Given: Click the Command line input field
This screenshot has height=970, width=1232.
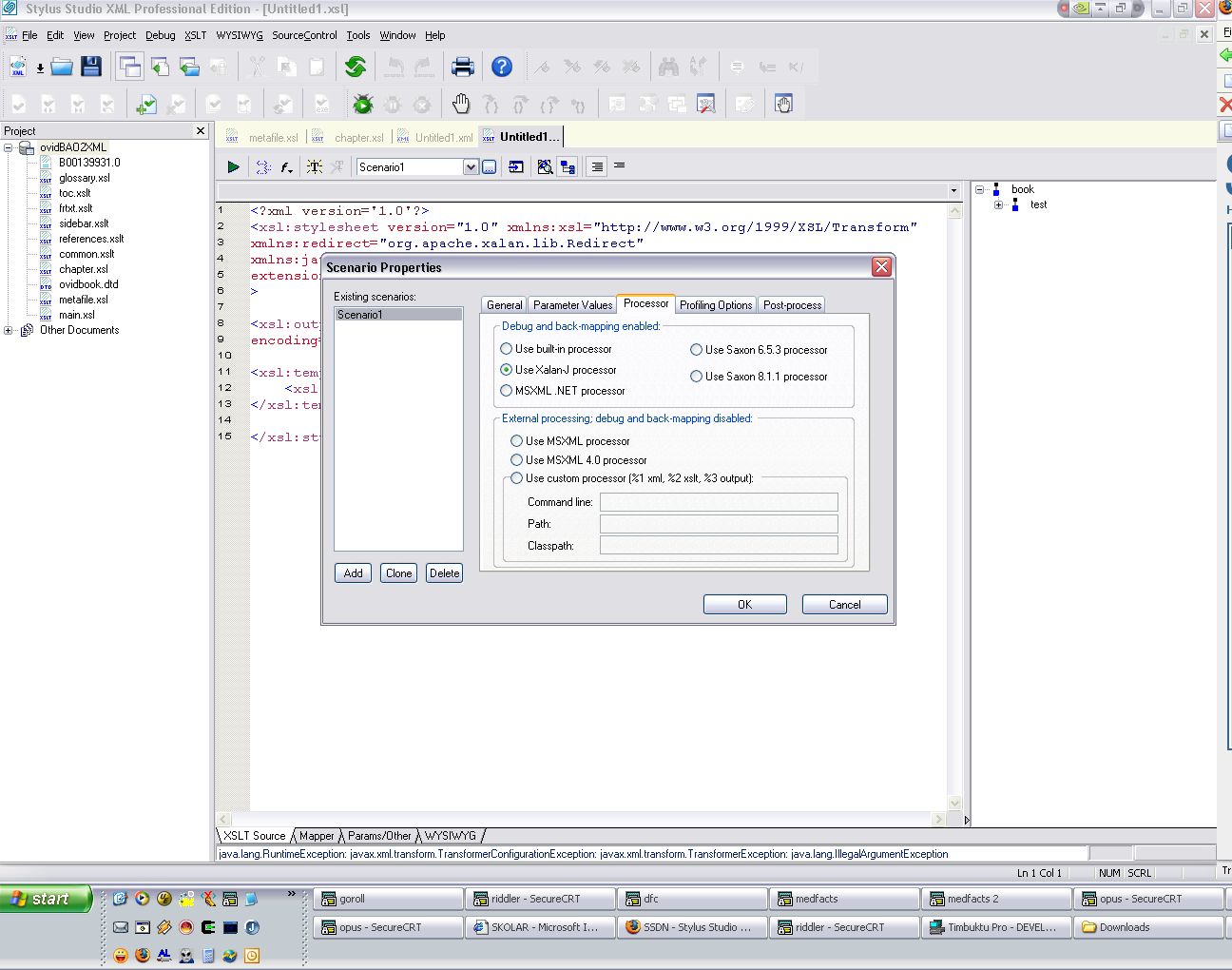Looking at the screenshot, I should (719, 502).
